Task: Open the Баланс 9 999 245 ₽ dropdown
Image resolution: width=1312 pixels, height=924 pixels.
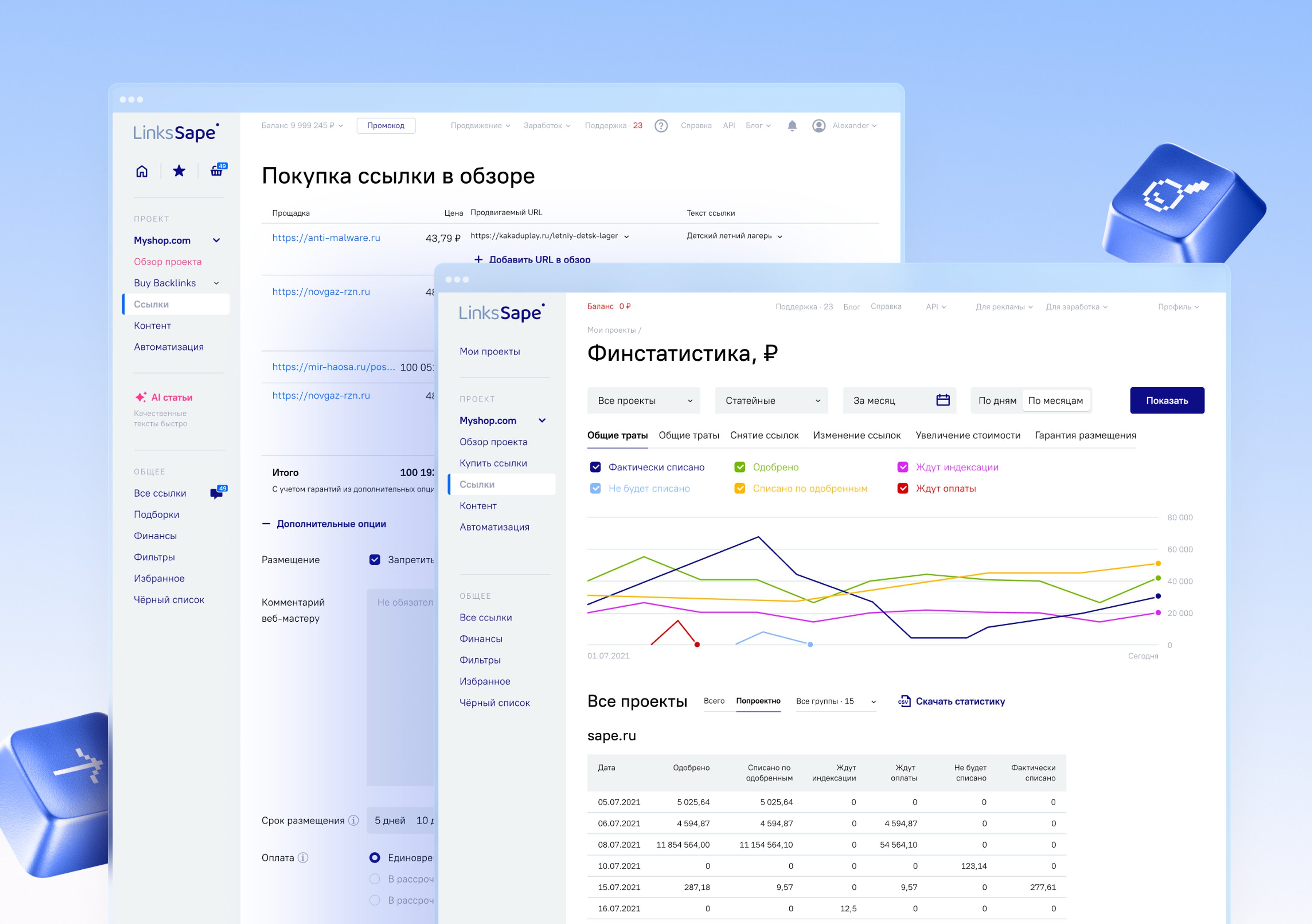Action: (302, 126)
